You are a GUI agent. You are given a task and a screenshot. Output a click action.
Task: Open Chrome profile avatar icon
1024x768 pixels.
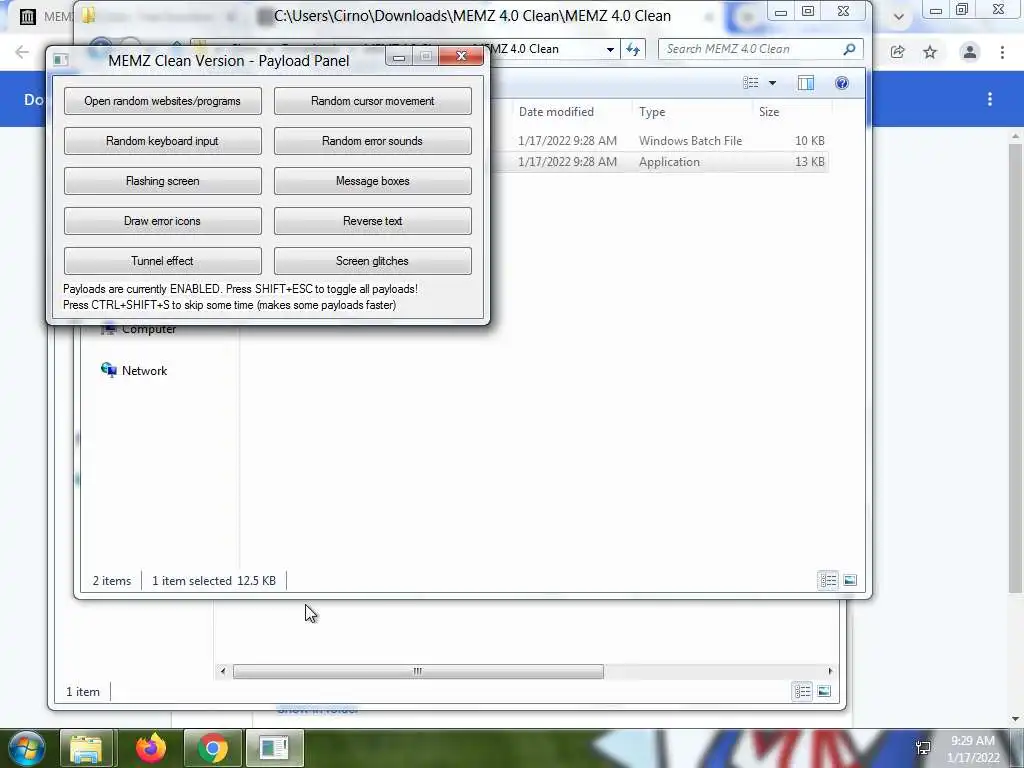click(x=970, y=52)
